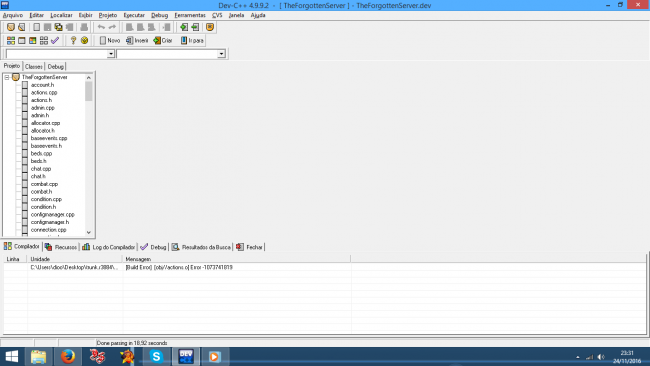This screenshot has width=650, height=366.
Task: Click the Compile icon in the toolbar
Action: click(x=11, y=40)
